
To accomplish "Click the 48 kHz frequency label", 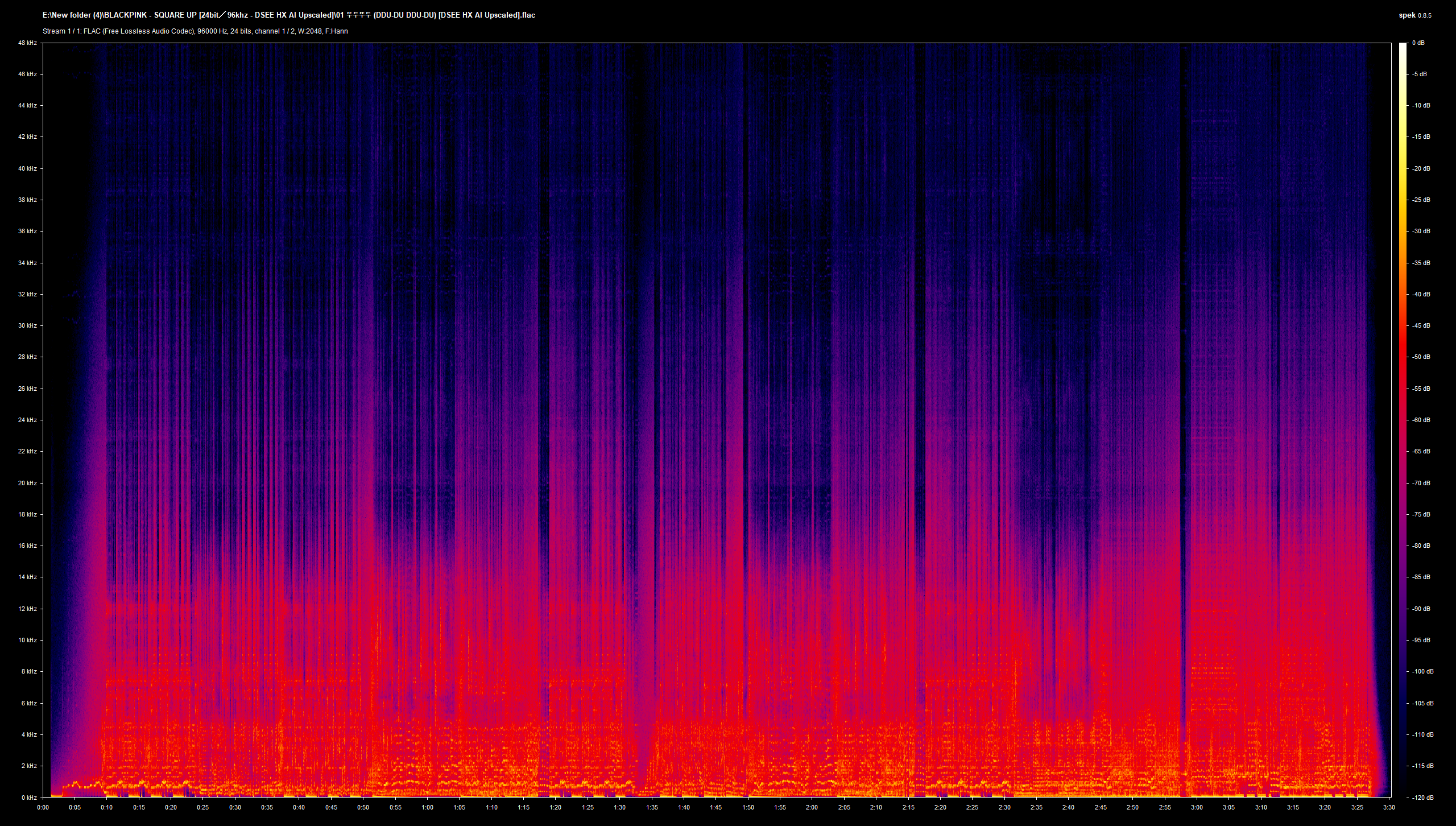I will click(x=27, y=43).
